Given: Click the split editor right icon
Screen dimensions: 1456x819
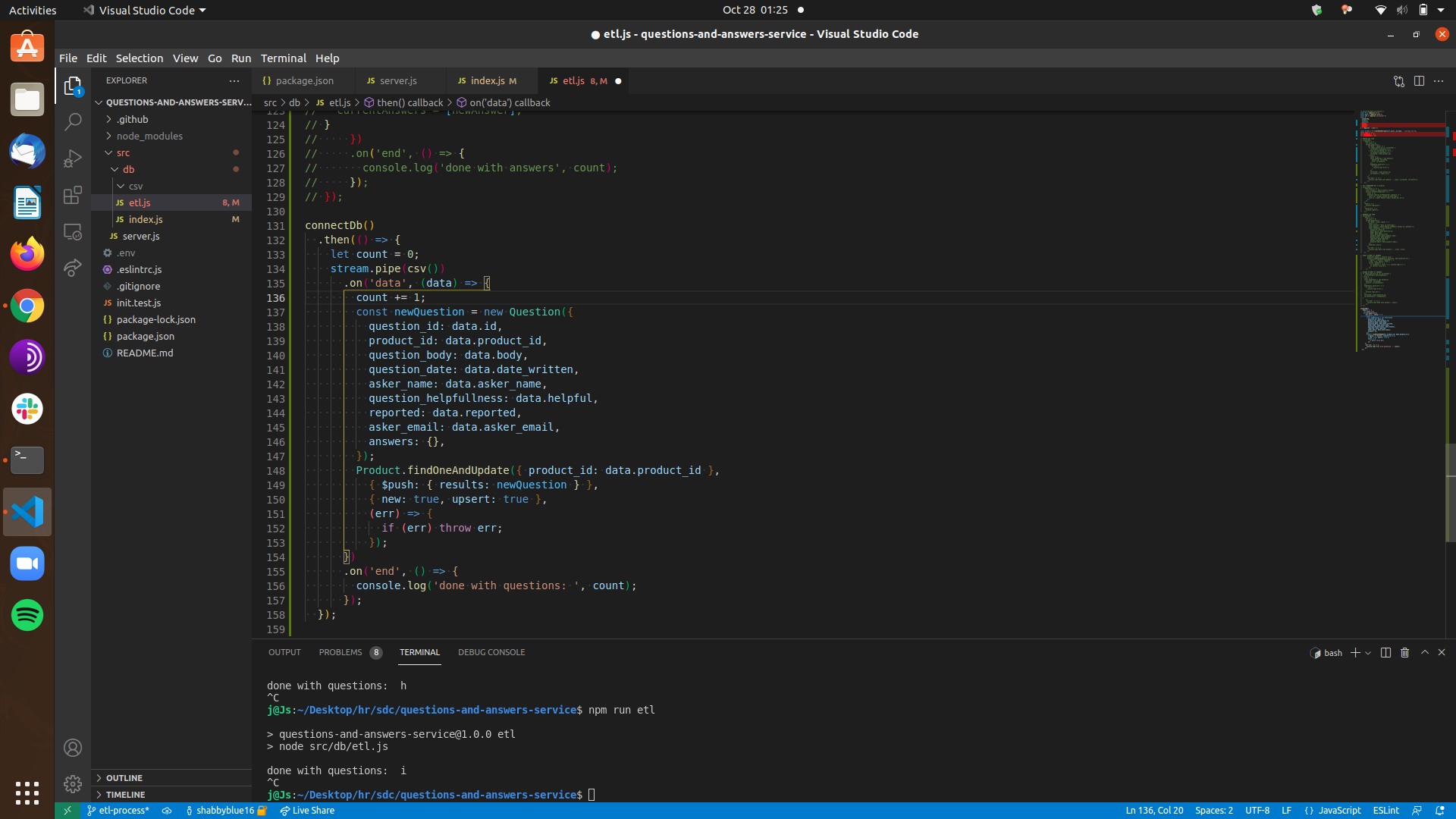Looking at the screenshot, I should coord(1419,80).
